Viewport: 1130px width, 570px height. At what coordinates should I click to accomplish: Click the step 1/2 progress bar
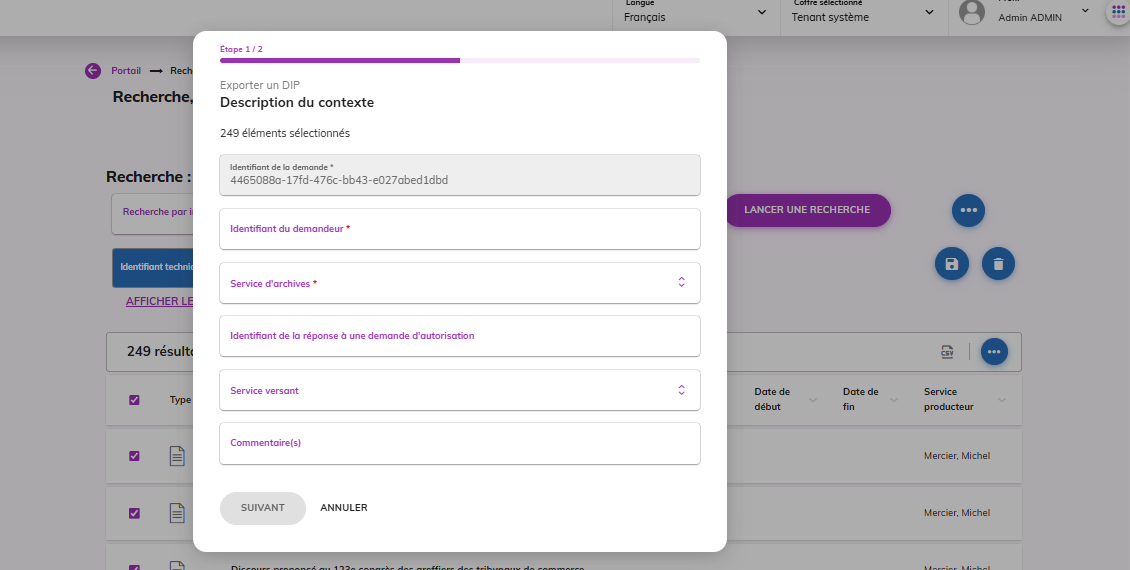(460, 61)
